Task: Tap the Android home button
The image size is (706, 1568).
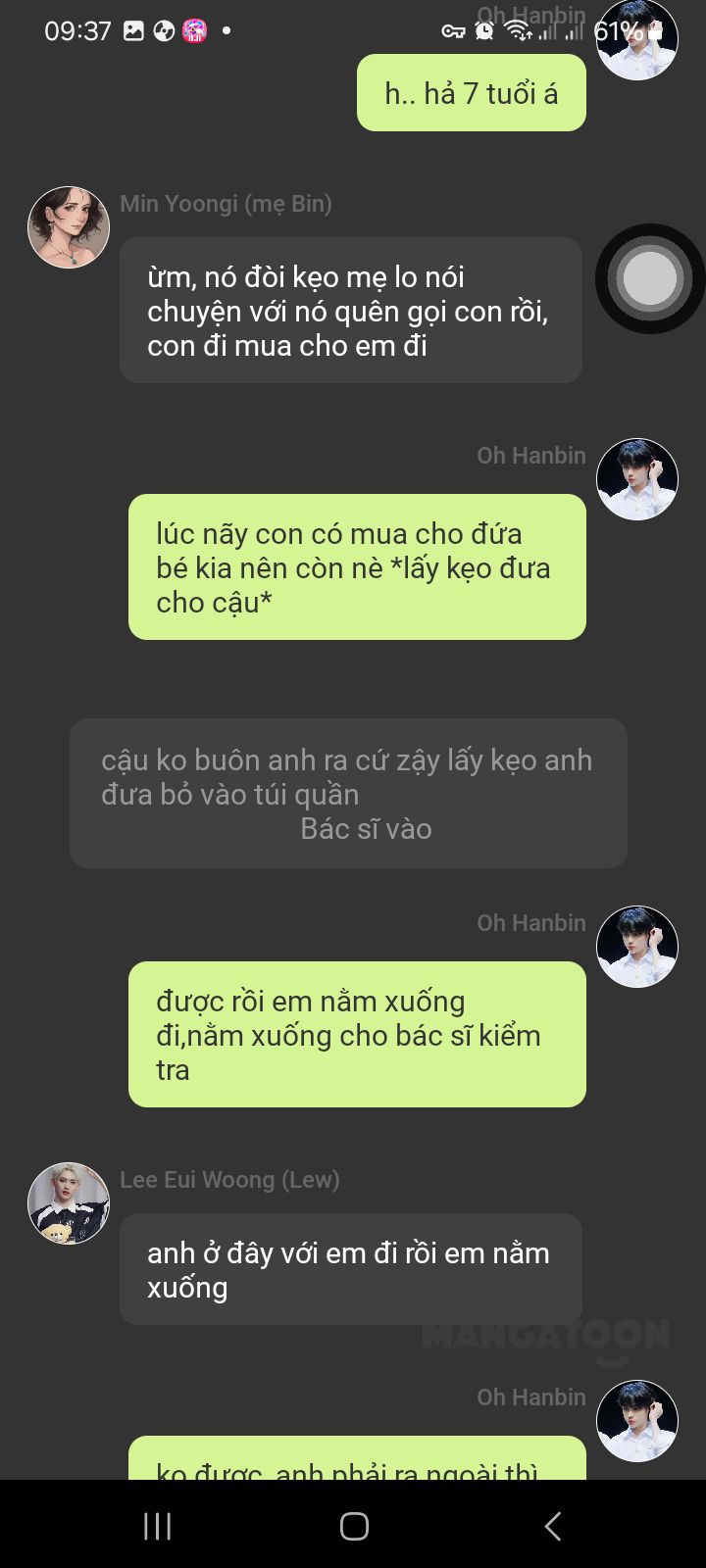Action: [354, 1526]
